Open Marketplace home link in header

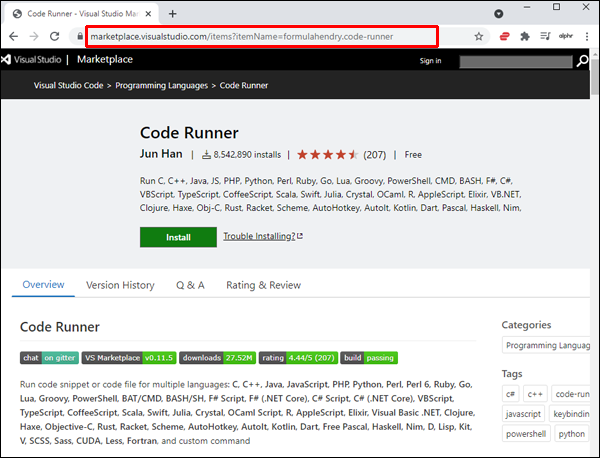105,59
